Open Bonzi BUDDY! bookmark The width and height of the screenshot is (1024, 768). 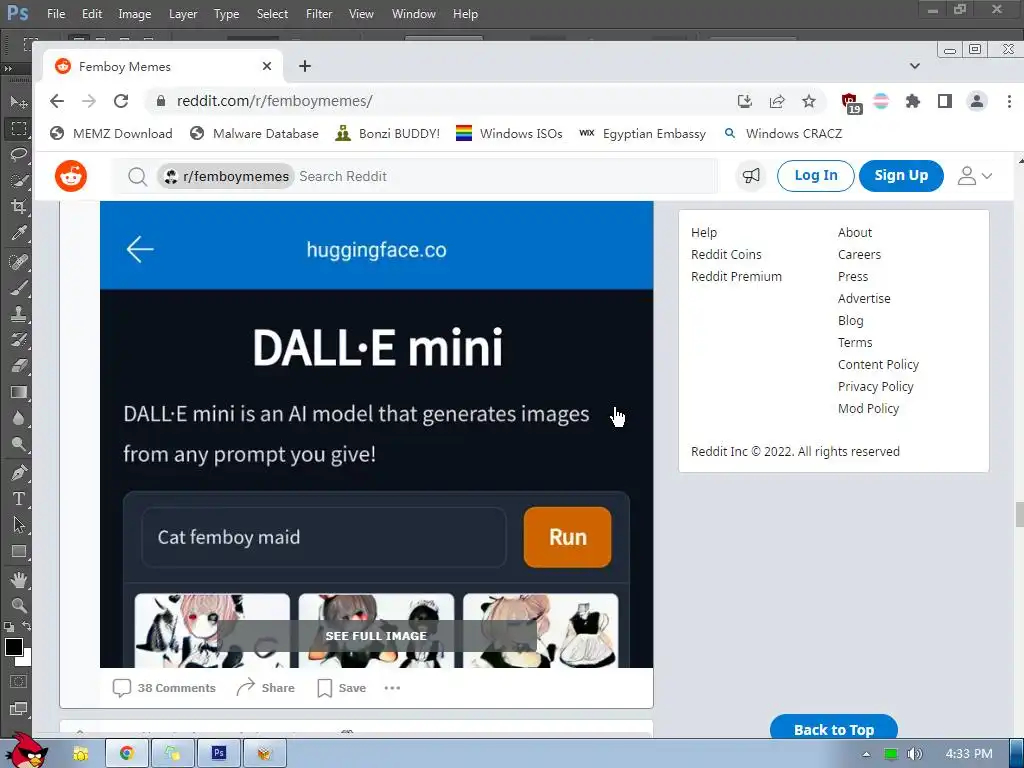388,133
